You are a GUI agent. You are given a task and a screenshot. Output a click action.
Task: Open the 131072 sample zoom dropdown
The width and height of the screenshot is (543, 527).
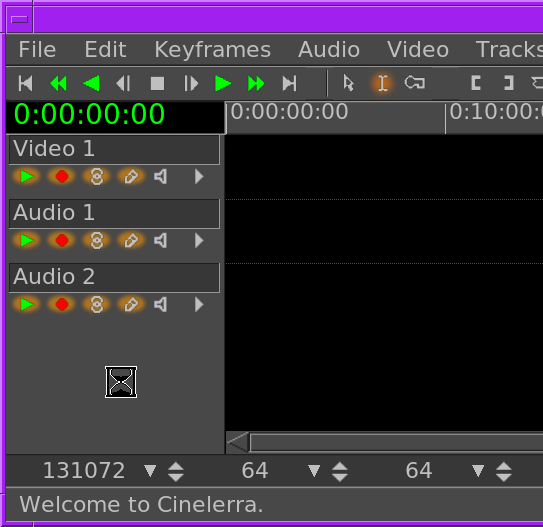pyautogui.click(x=150, y=471)
